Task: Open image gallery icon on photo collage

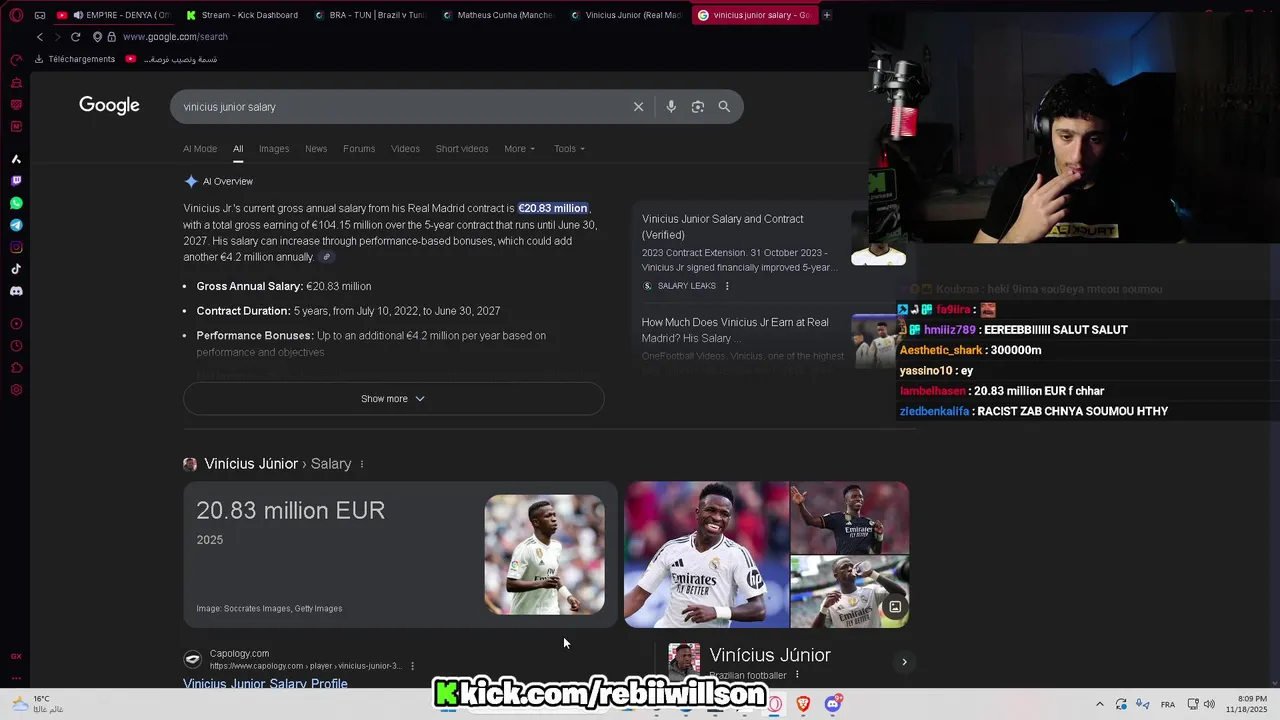Action: point(895,607)
